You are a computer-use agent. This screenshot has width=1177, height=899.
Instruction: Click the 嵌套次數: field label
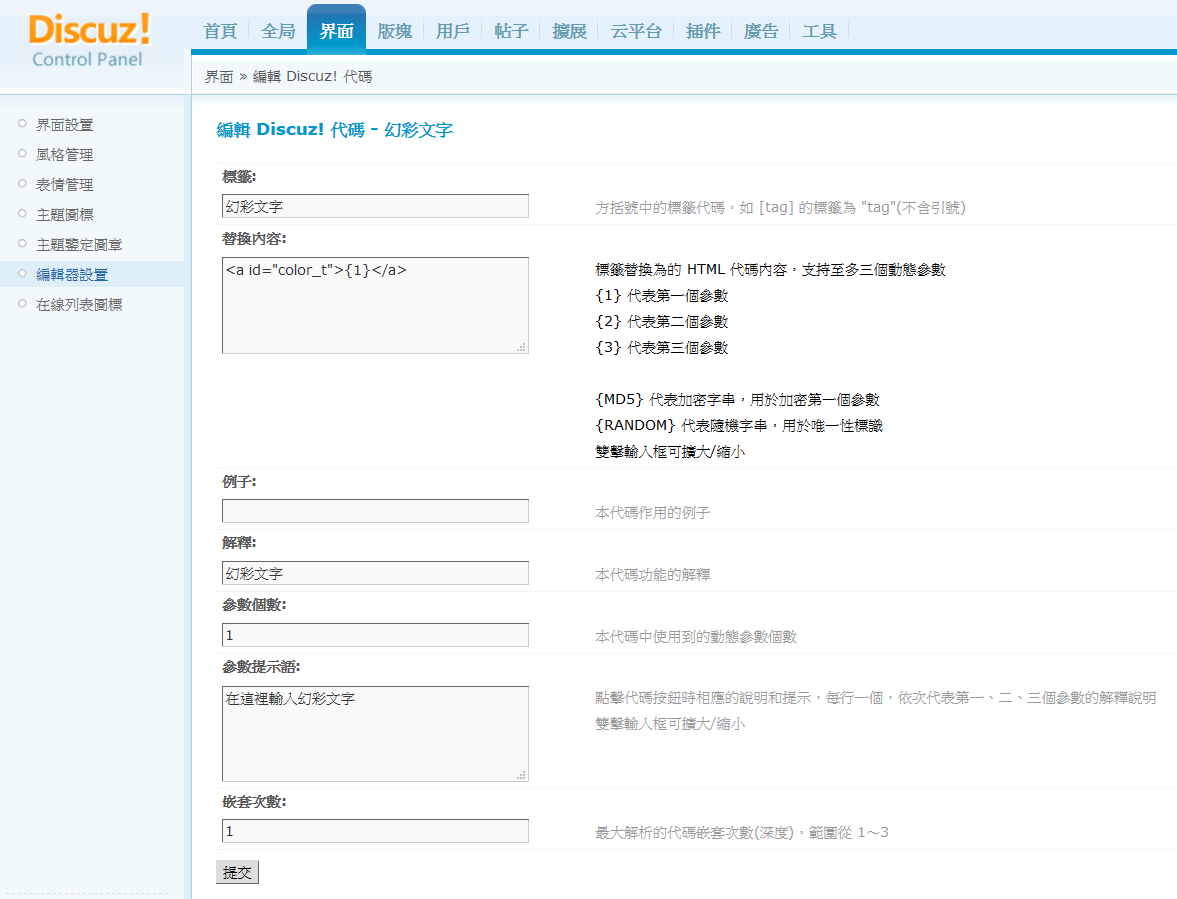(x=254, y=801)
